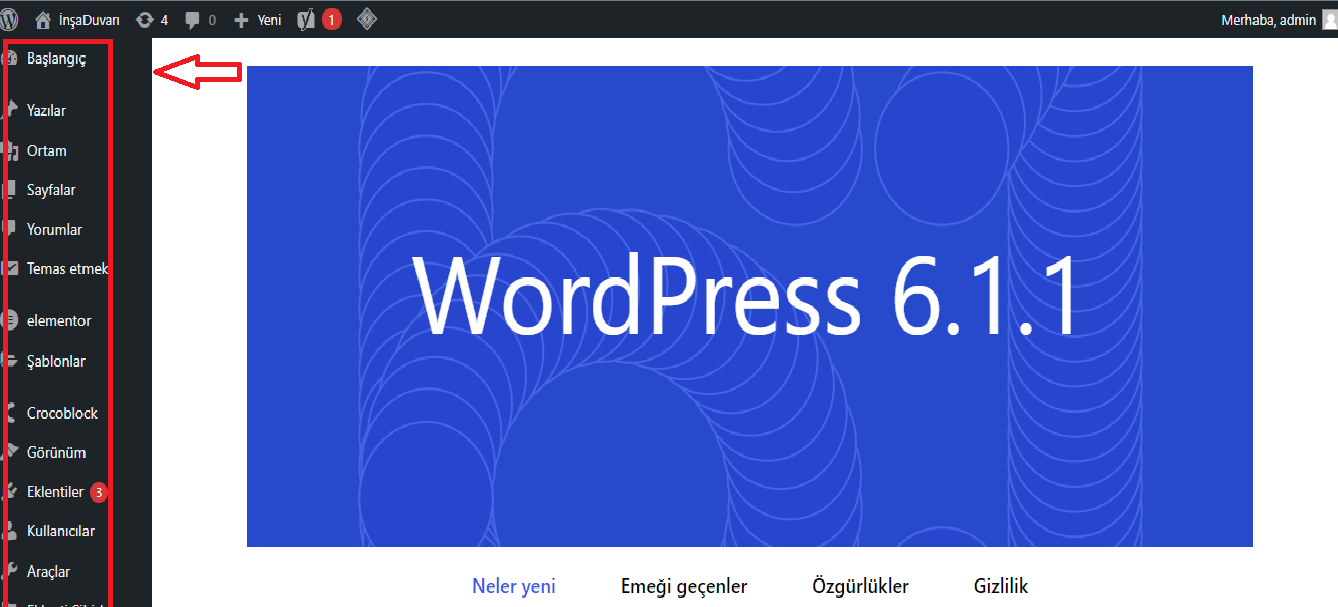Open Kullanıcılar users menu
Viewport: 1338px width, 607px height.
(x=61, y=531)
